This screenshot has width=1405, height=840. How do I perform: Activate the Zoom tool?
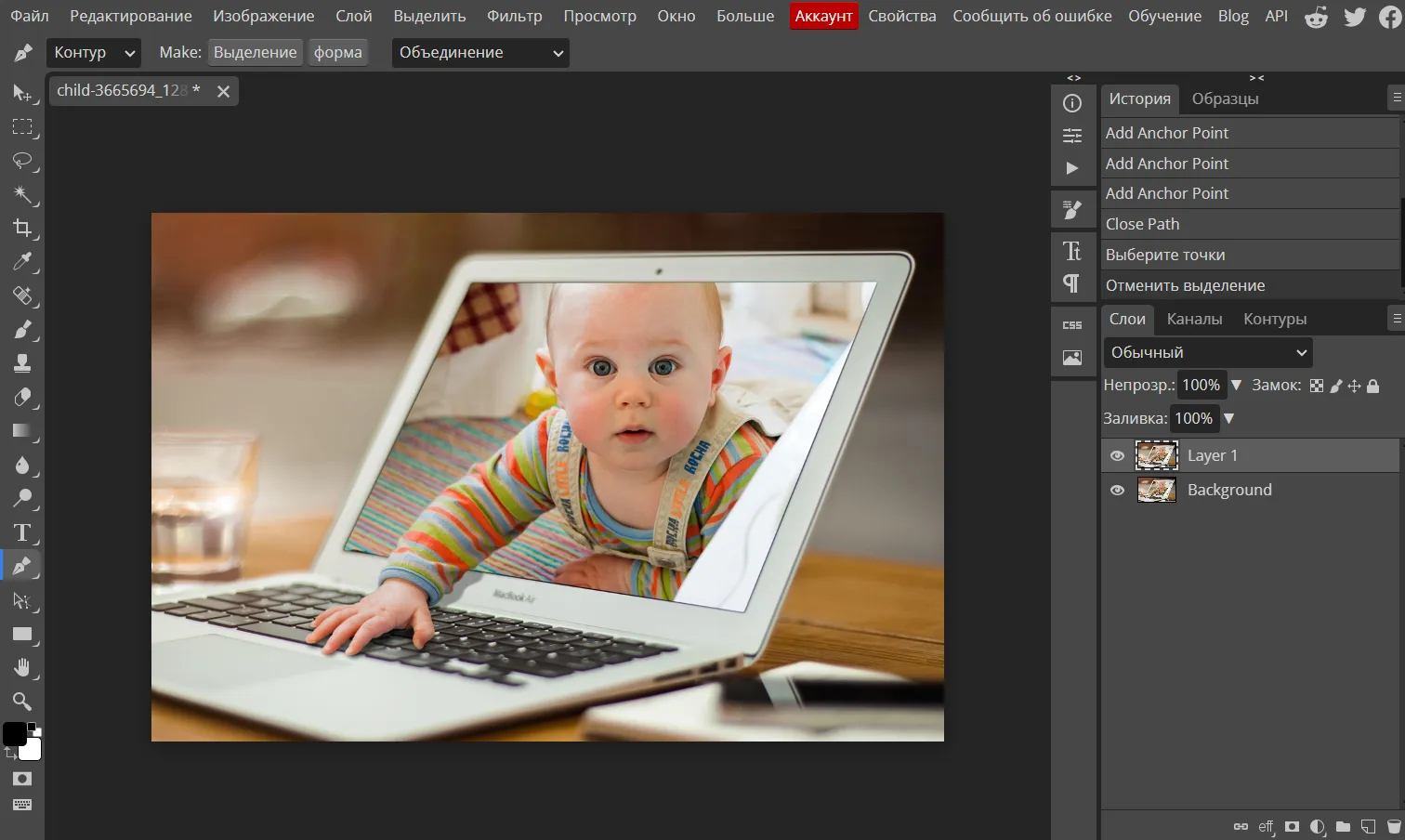coord(22,702)
